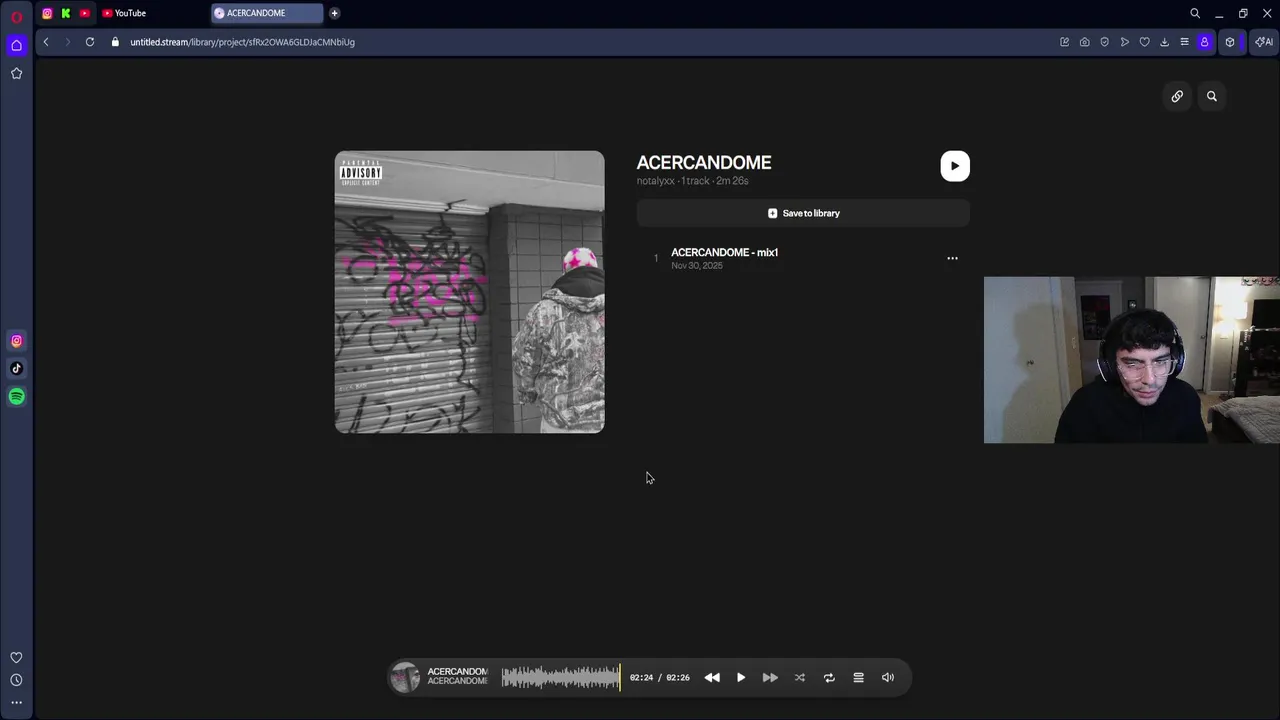Open Instagram in the sidebar
The width and height of the screenshot is (1280, 720).
click(x=16, y=341)
